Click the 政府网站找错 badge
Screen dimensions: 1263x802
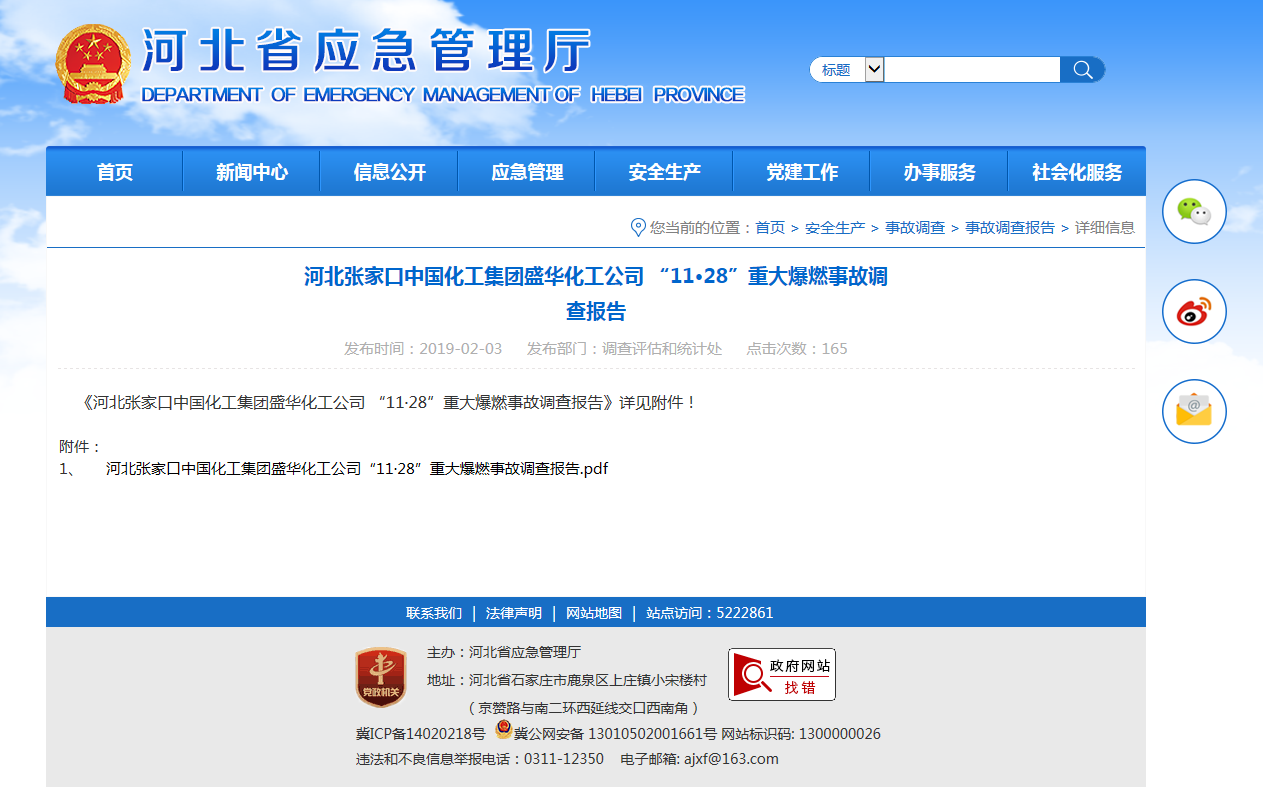[782, 675]
